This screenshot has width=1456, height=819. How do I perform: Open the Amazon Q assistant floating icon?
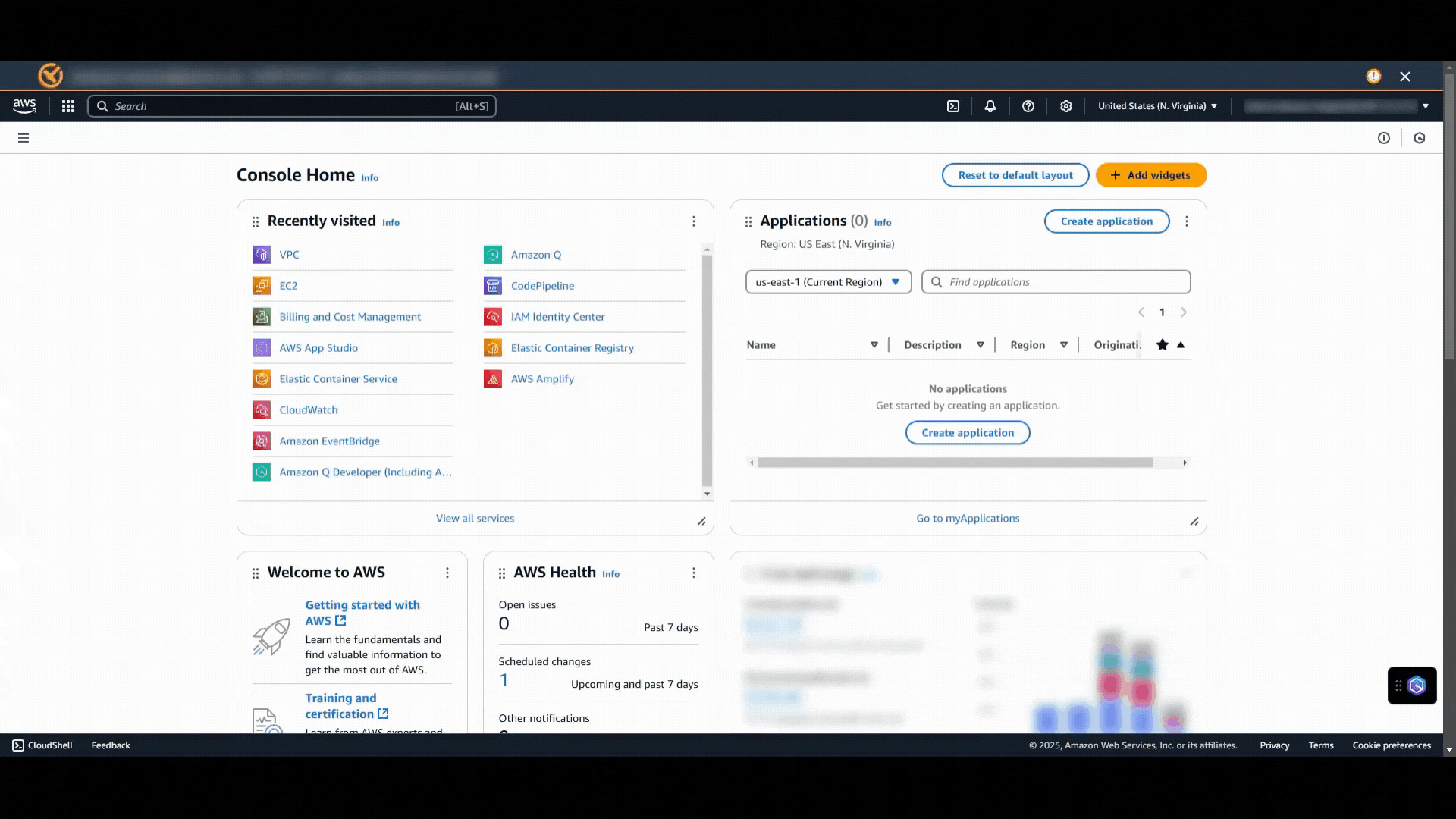(1417, 686)
